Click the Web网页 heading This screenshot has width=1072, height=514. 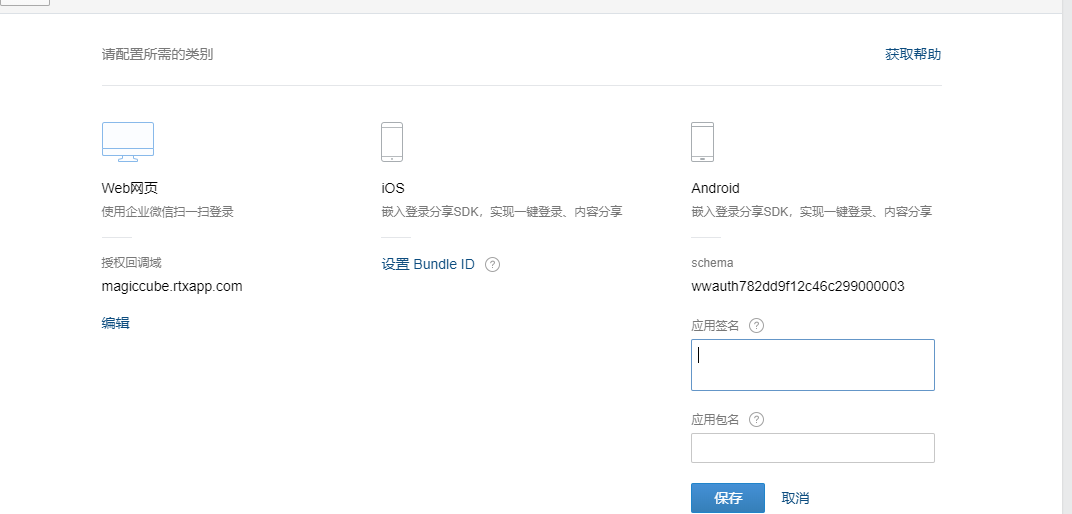(x=130, y=188)
